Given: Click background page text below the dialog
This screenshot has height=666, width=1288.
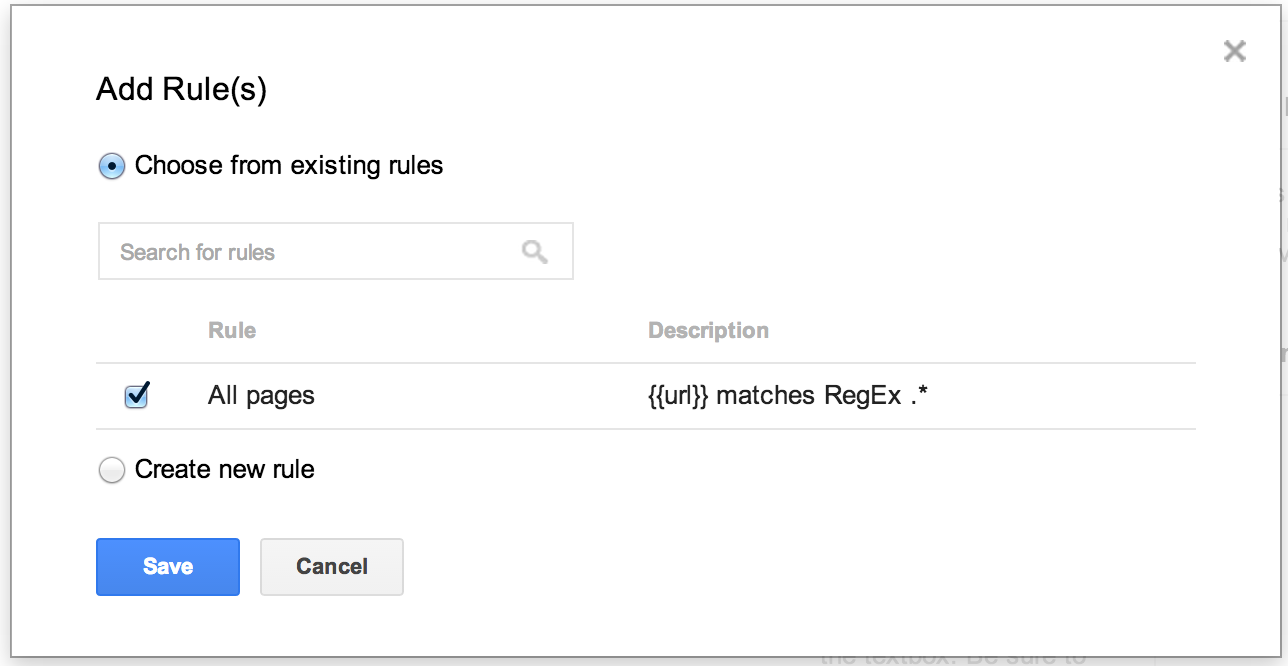Looking at the screenshot, I should (x=950, y=660).
